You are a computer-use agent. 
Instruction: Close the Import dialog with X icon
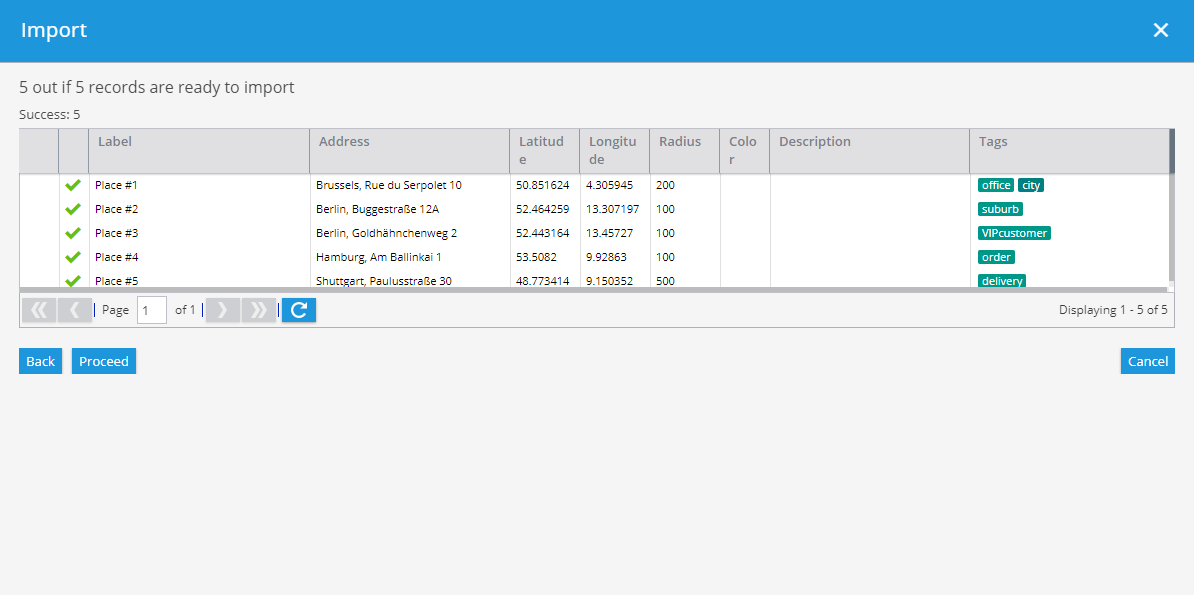pos(1160,30)
